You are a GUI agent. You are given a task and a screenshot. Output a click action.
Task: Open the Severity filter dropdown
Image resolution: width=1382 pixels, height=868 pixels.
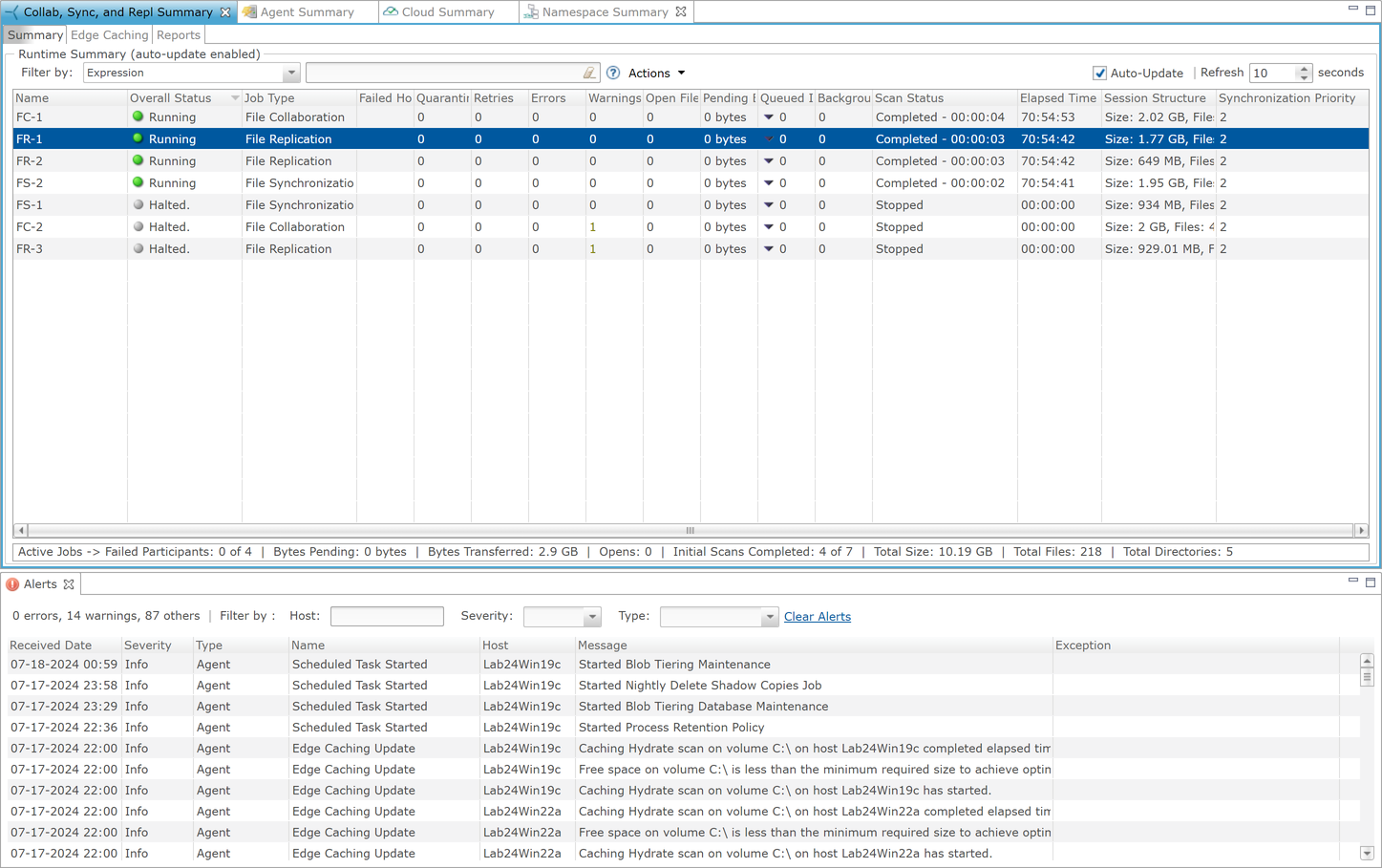click(592, 617)
